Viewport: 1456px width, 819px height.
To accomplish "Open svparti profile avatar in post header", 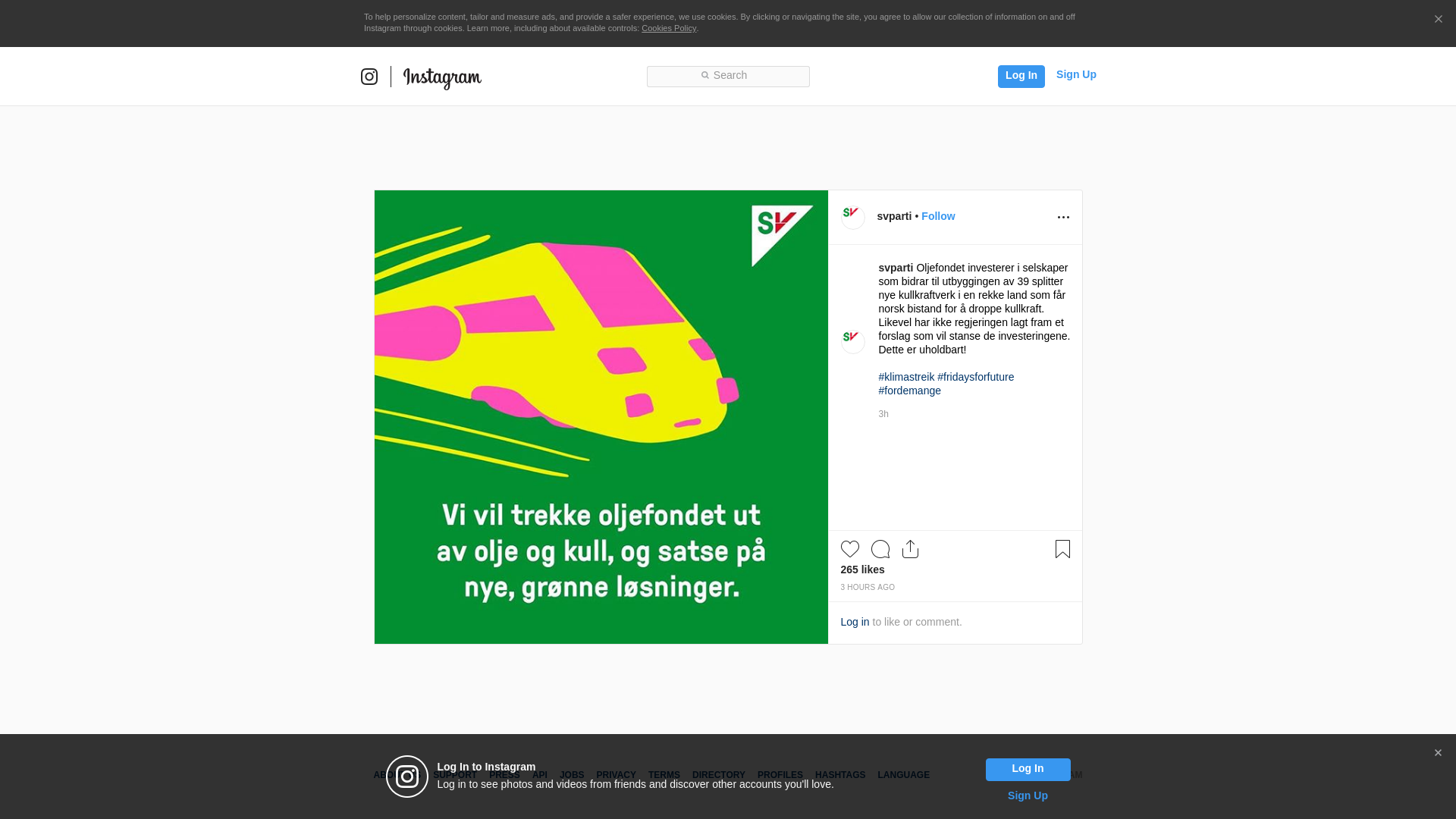I will pyautogui.click(x=853, y=217).
